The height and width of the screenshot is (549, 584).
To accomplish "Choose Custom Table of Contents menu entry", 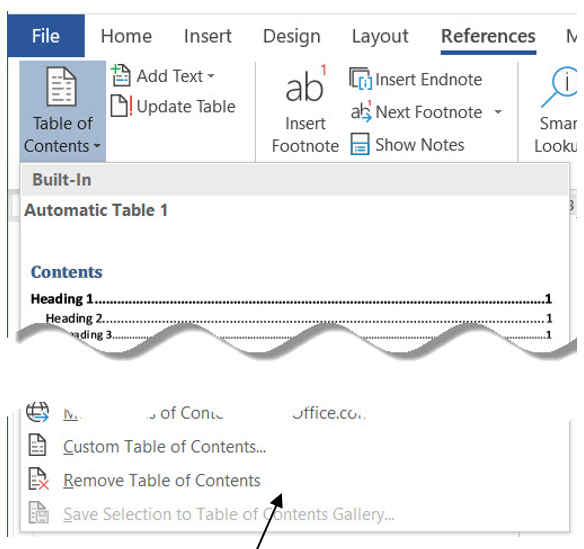I will 165,447.
